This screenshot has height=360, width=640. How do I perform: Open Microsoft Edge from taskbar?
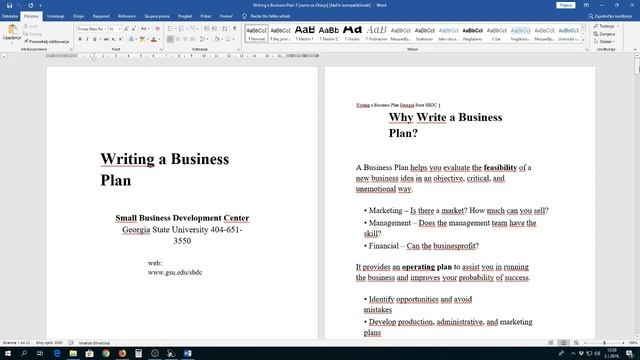(x=57, y=353)
